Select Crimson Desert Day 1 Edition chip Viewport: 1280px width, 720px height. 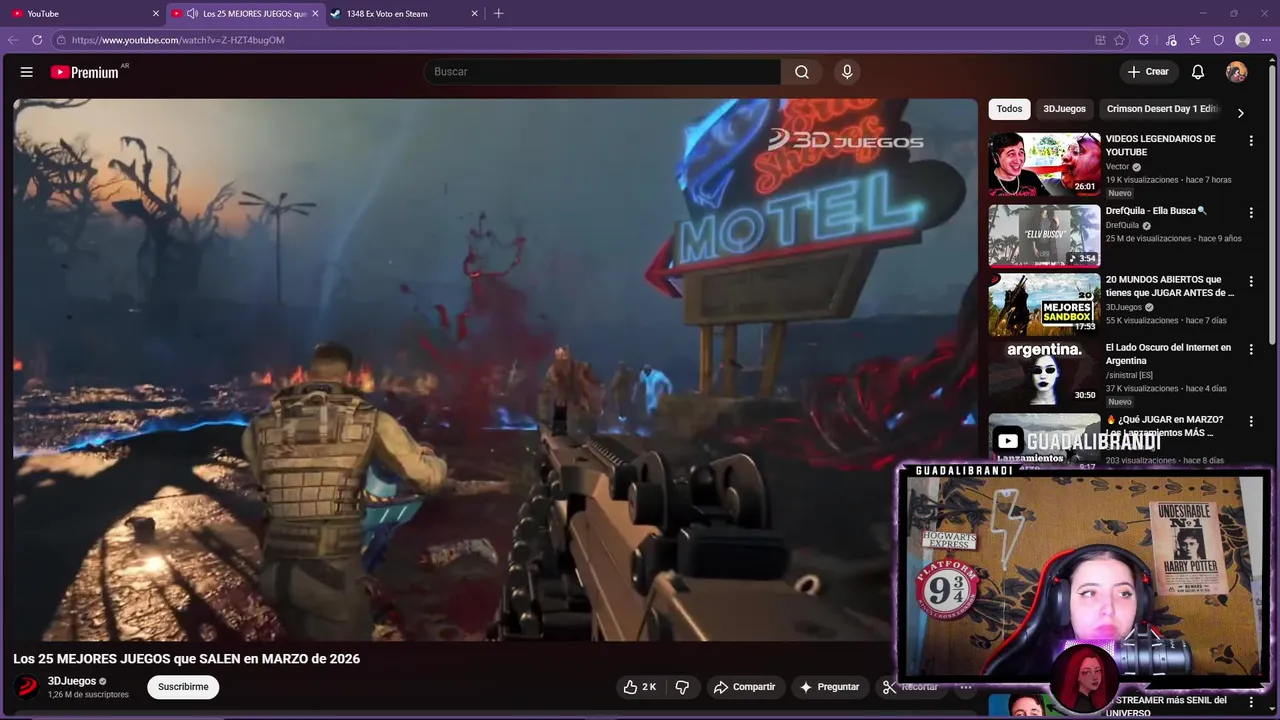(1162, 109)
